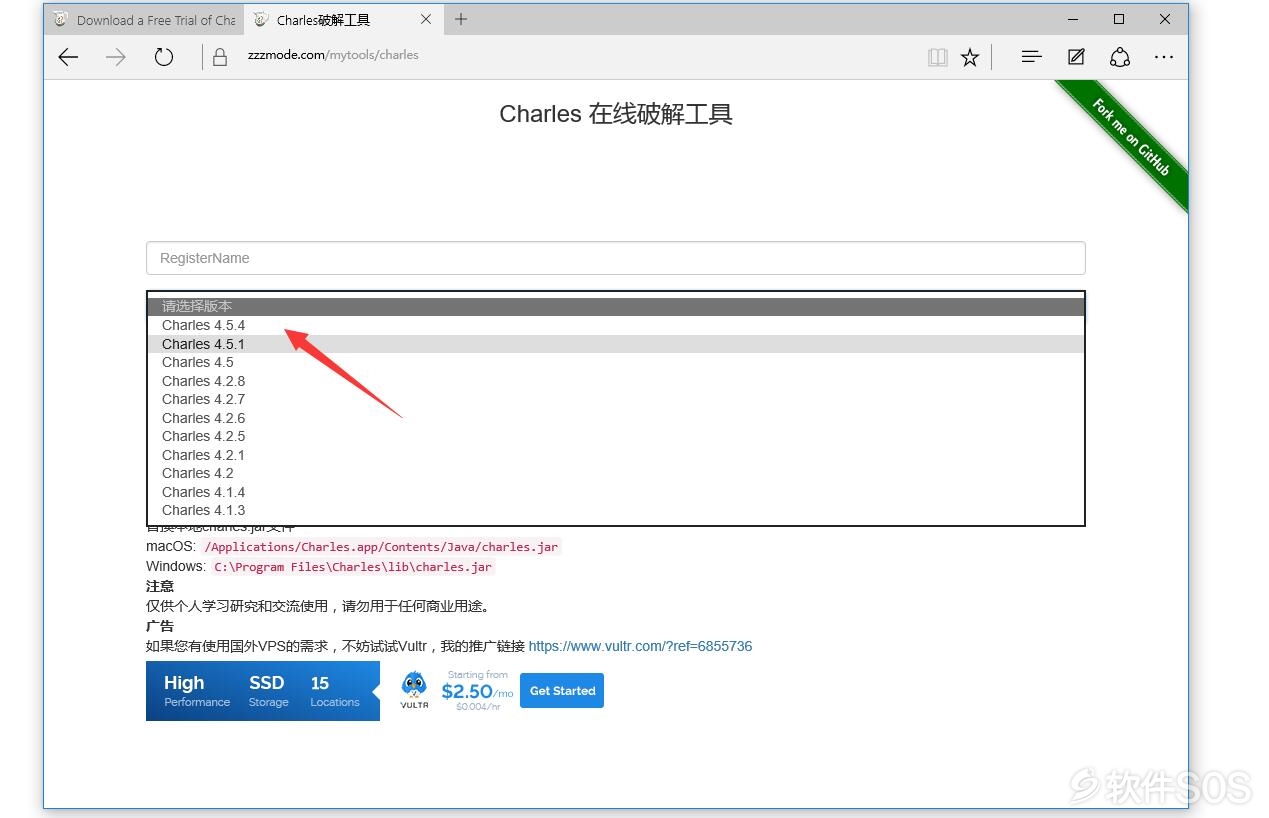
Task: Open the Fork me on GitHub ribbon
Action: [1129, 138]
